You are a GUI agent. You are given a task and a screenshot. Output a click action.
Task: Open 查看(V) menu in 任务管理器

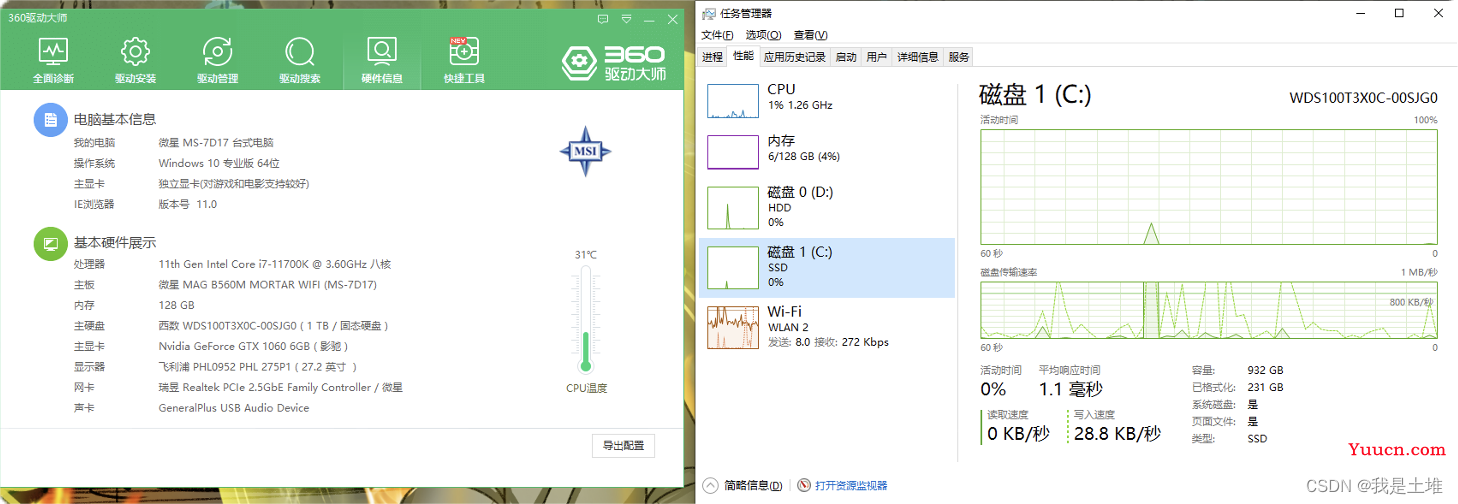pos(810,35)
